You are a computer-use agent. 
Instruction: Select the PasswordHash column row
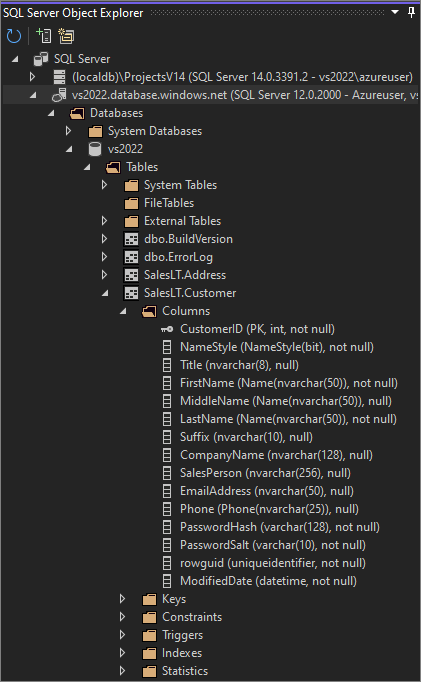pyautogui.click(x=280, y=527)
